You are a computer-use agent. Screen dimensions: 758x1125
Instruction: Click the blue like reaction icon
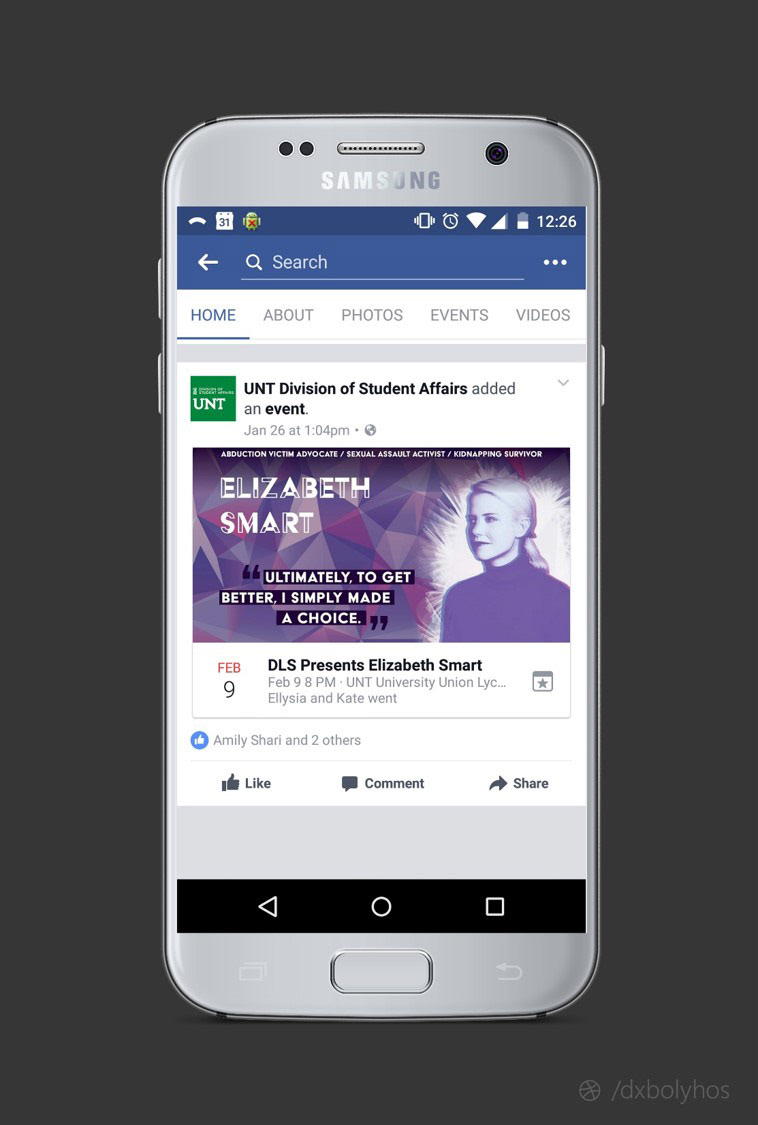(x=200, y=740)
